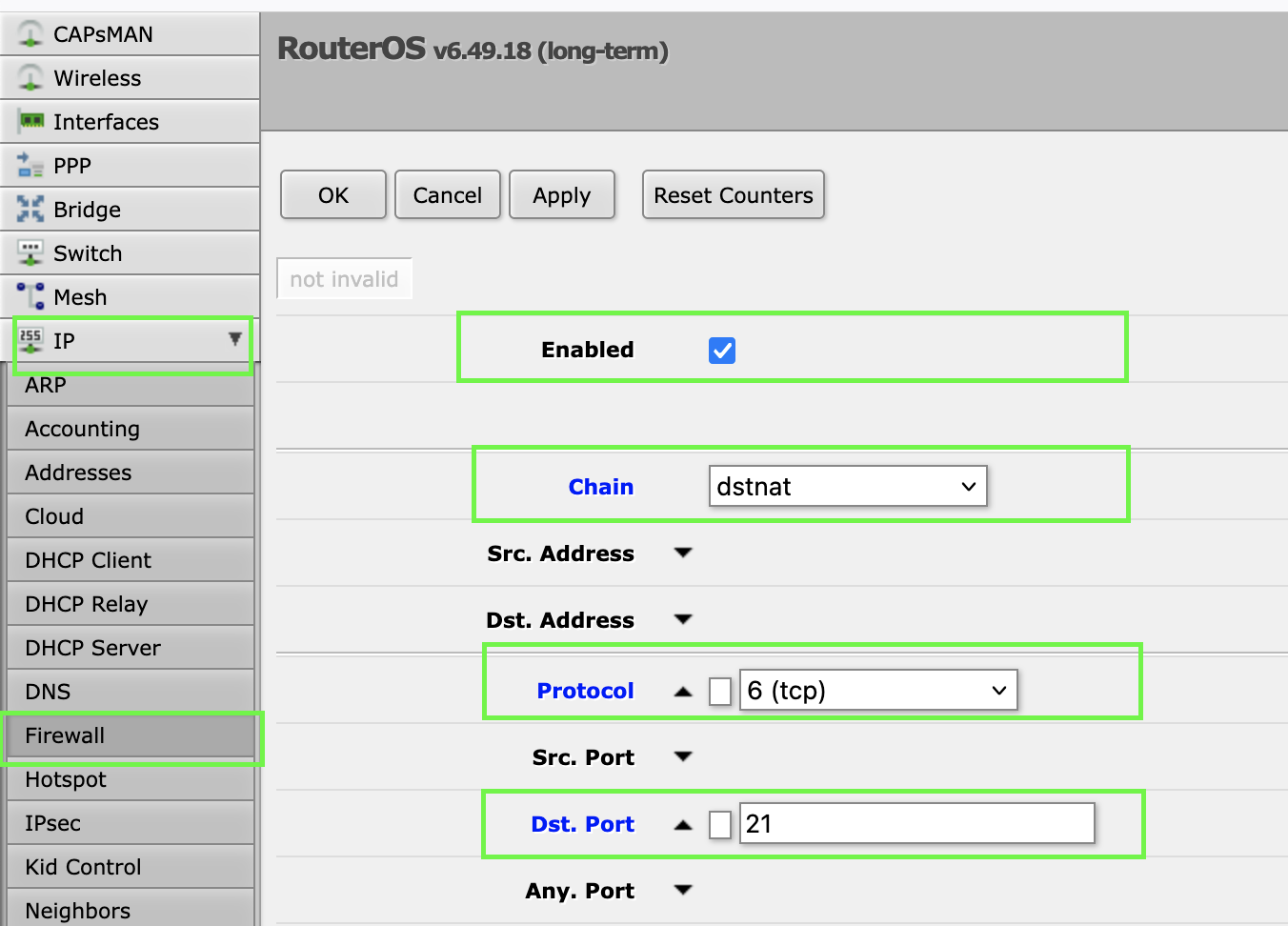Open IPsec submenu item
Screen dimensions: 1288x926
[131, 823]
